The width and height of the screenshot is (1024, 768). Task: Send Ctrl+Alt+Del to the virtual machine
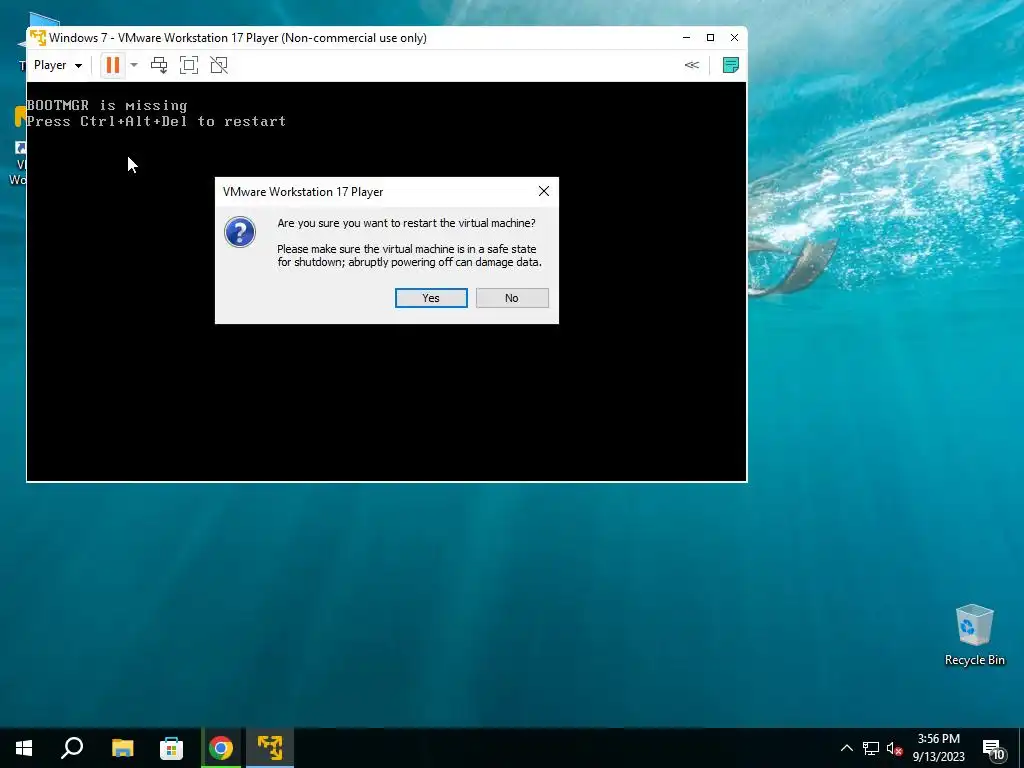pyautogui.click(x=159, y=65)
